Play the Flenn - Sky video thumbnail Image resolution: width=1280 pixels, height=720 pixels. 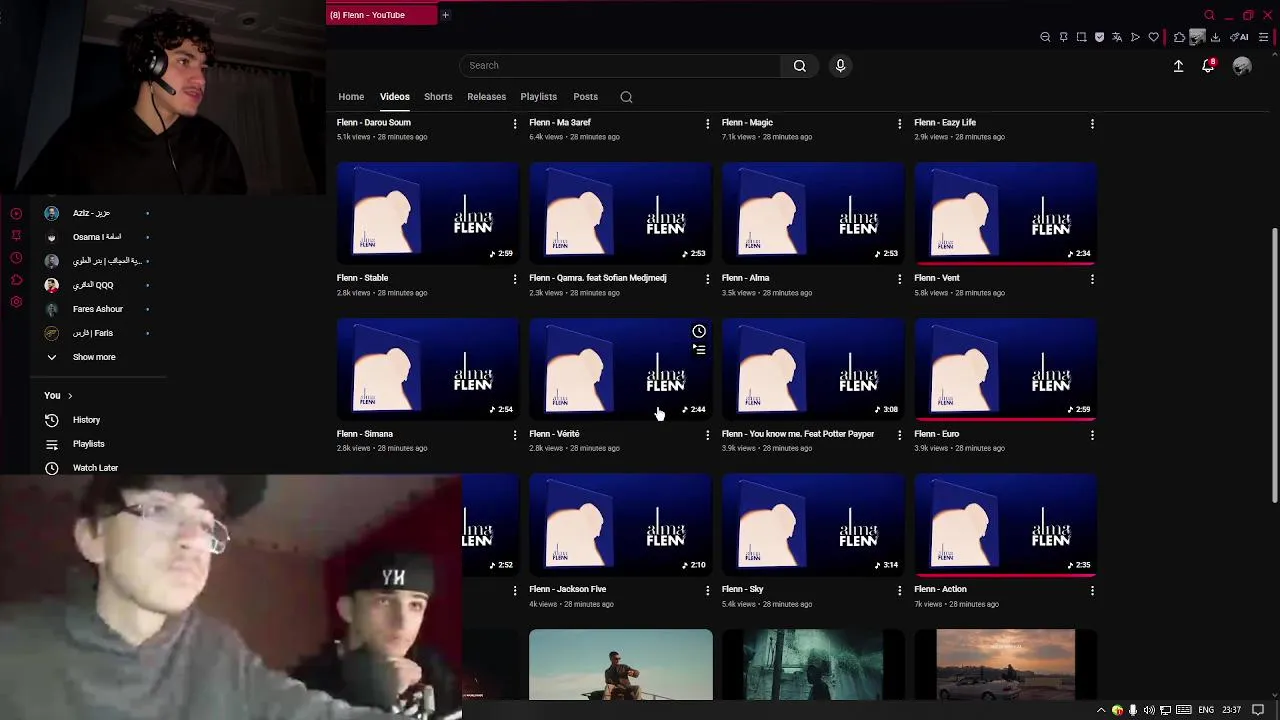[x=813, y=524]
